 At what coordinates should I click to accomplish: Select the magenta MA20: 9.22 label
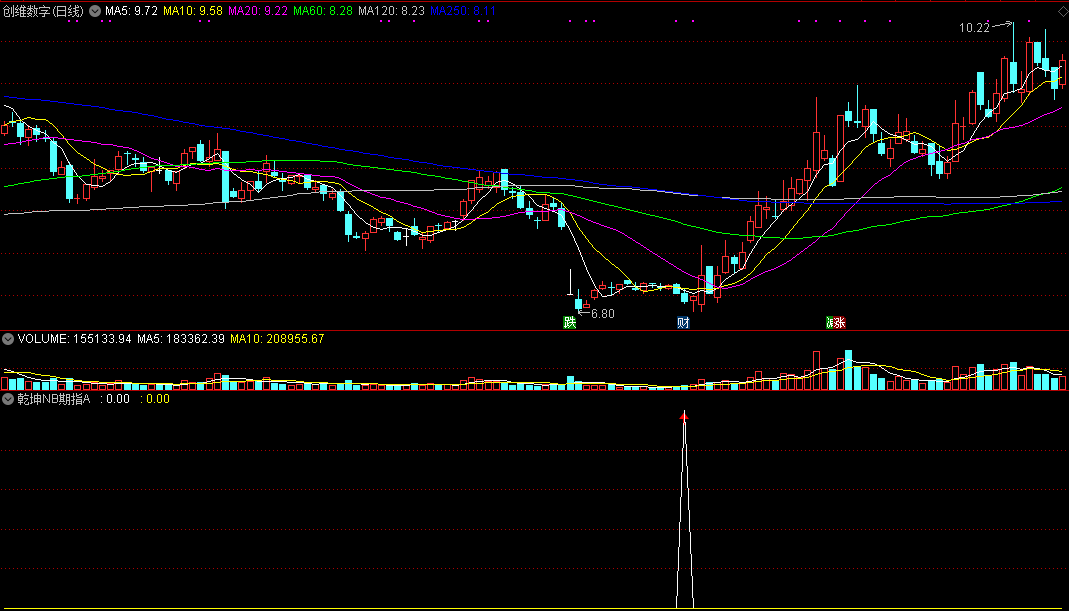click(258, 11)
